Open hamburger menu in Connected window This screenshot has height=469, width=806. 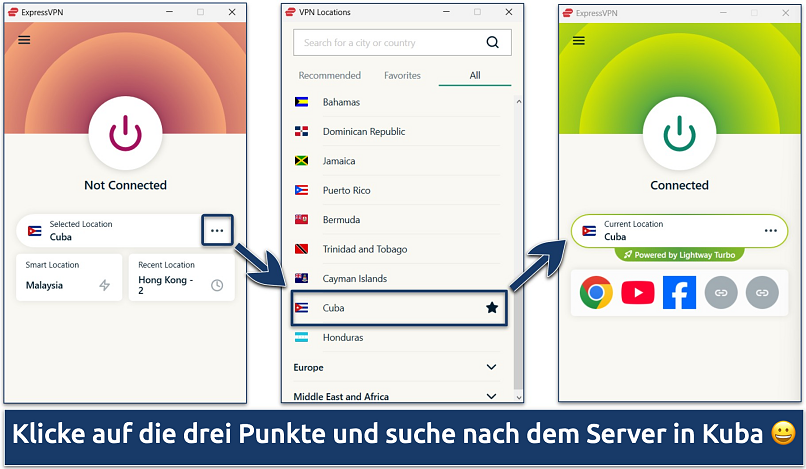[579, 41]
